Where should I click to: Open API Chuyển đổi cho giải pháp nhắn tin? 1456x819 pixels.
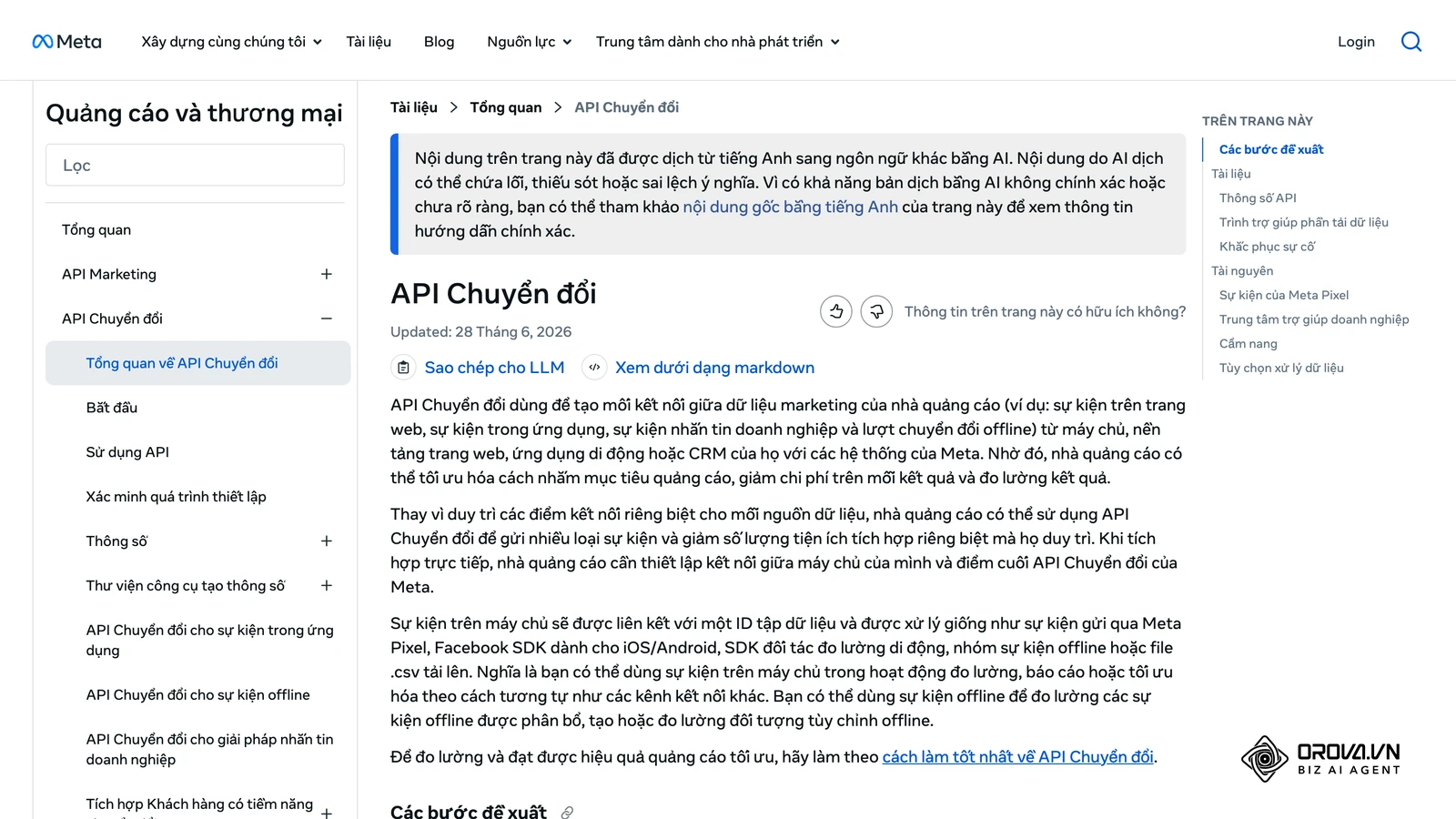pyautogui.click(x=209, y=749)
